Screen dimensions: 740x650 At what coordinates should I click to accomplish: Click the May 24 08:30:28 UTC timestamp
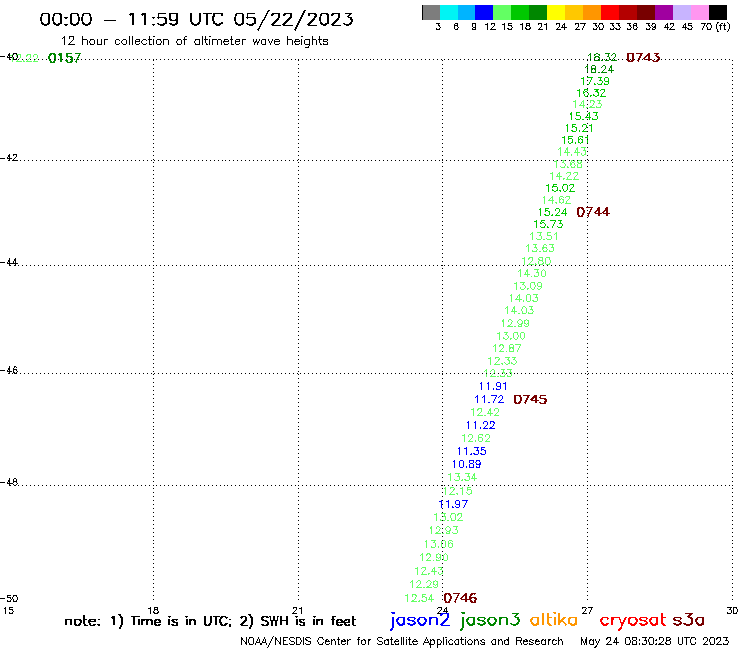pyautogui.click(x=655, y=641)
